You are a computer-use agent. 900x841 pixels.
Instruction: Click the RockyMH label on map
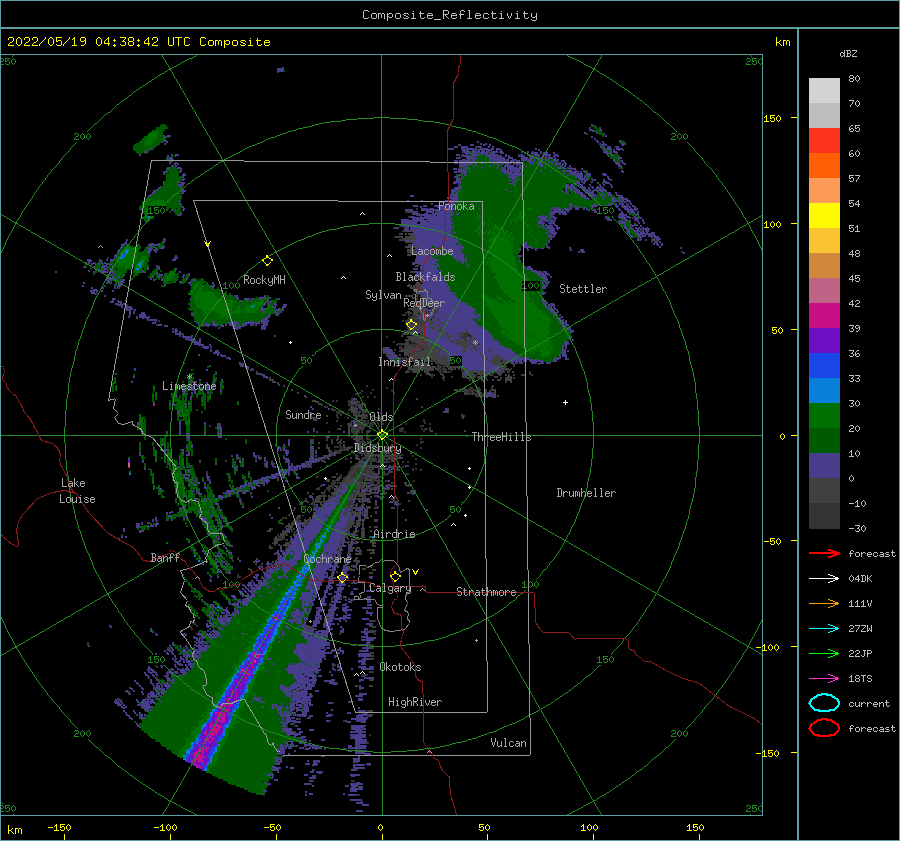point(264,280)
